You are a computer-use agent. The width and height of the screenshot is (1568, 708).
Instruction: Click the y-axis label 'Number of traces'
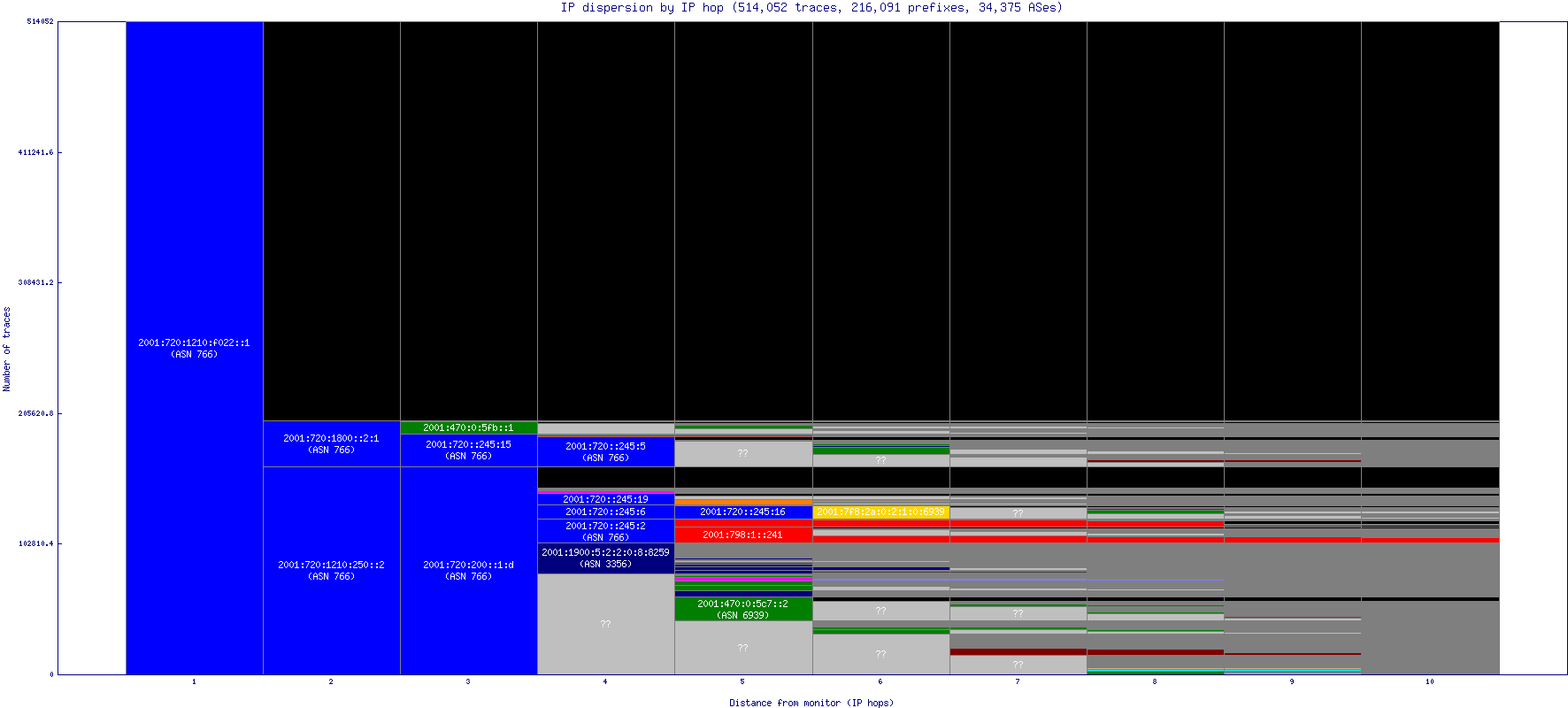7,349
